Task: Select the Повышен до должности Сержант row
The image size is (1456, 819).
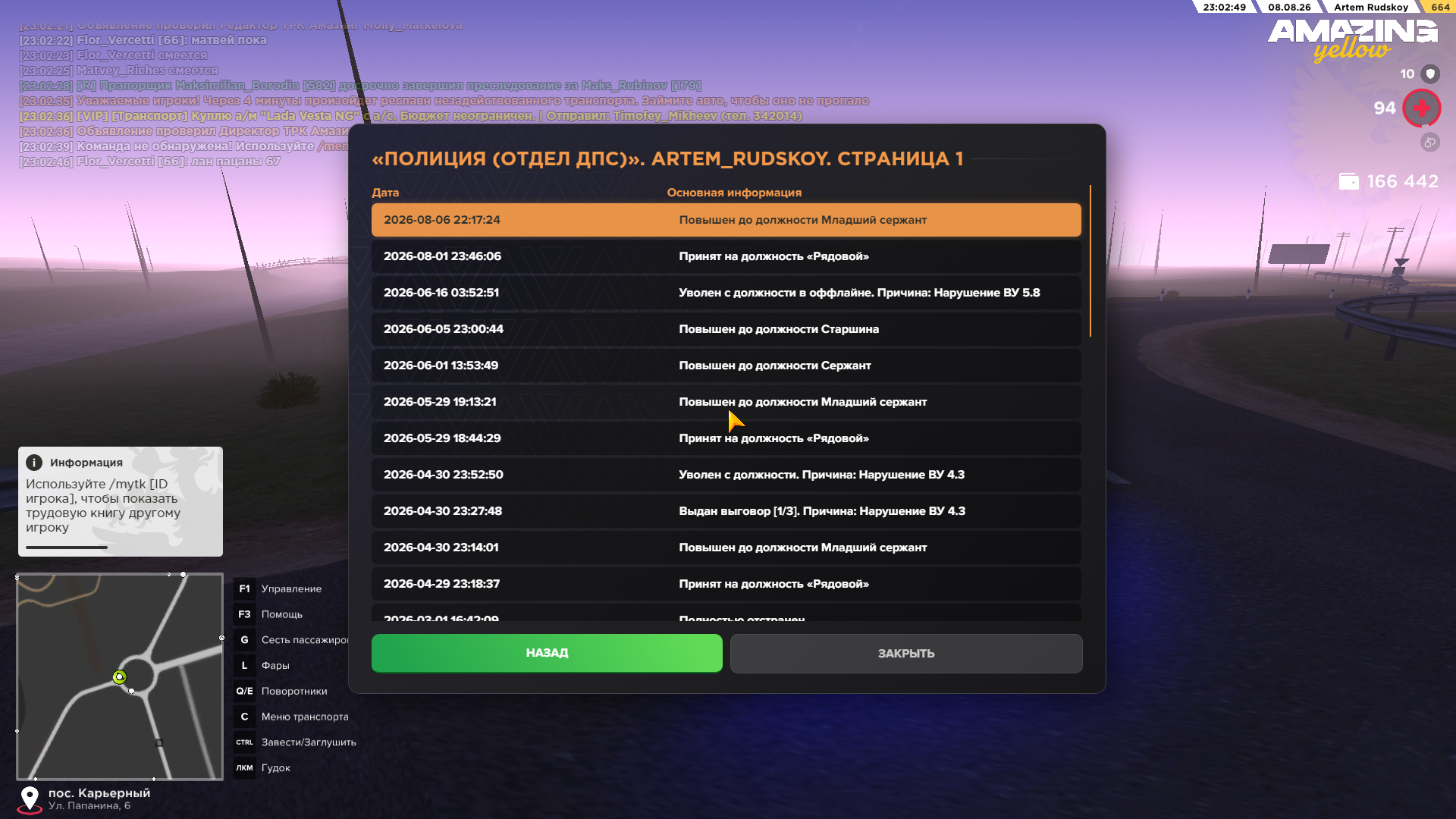Action: click(x=726, y=366)
